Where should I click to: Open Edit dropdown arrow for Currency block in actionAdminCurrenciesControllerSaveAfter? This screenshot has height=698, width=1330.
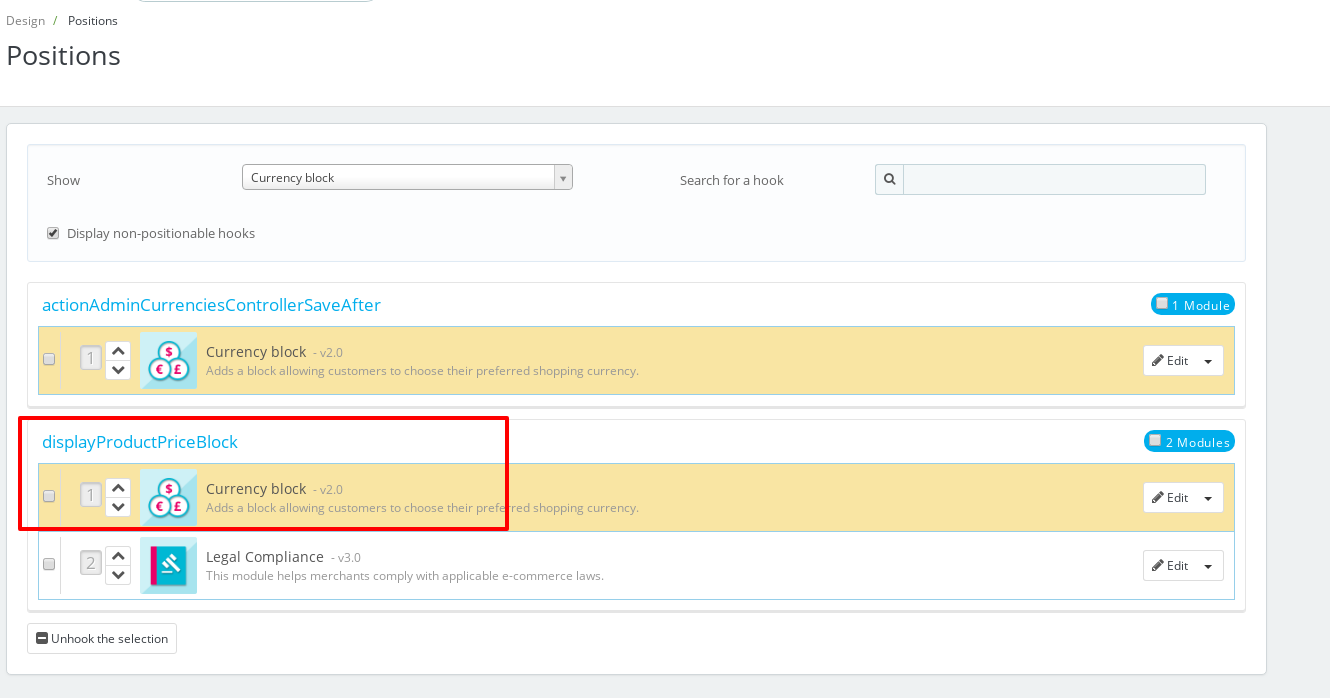1208,361
